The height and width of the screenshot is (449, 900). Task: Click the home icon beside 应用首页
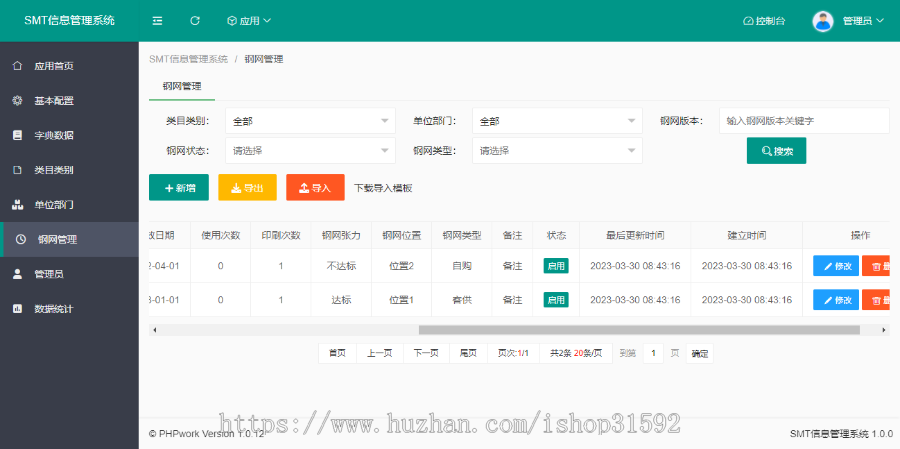coord(17,65)
